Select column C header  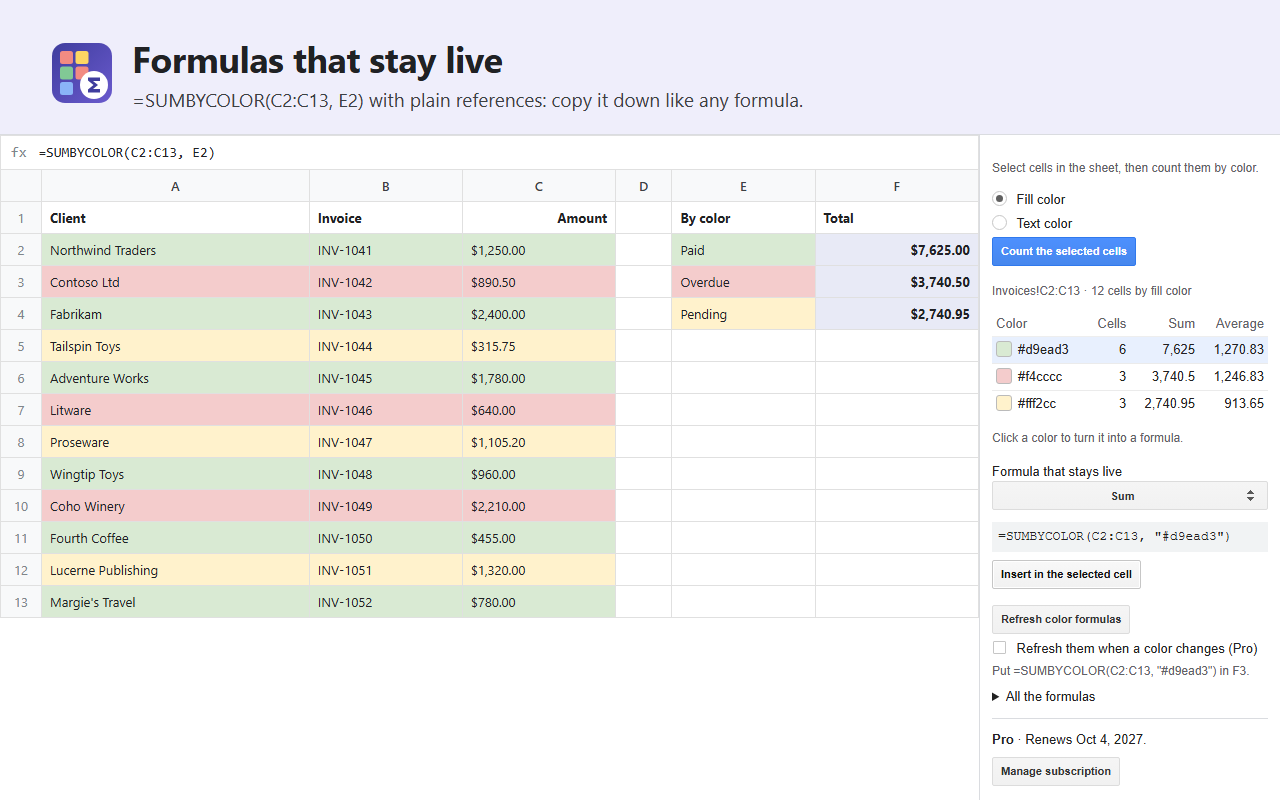[539, 186]
